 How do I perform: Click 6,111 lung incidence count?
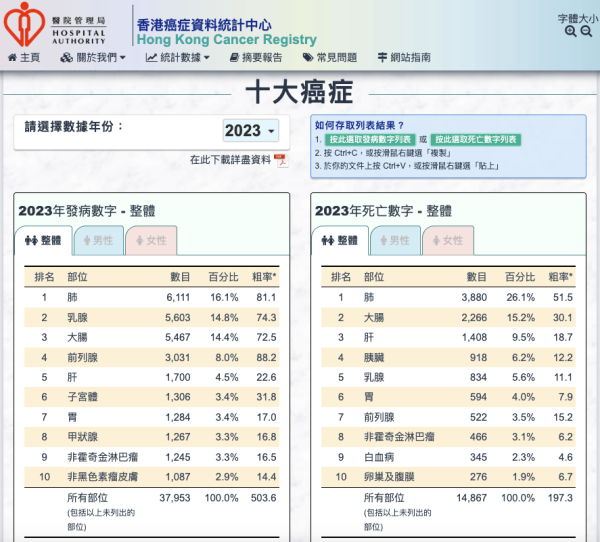click(x=178, y=297)
